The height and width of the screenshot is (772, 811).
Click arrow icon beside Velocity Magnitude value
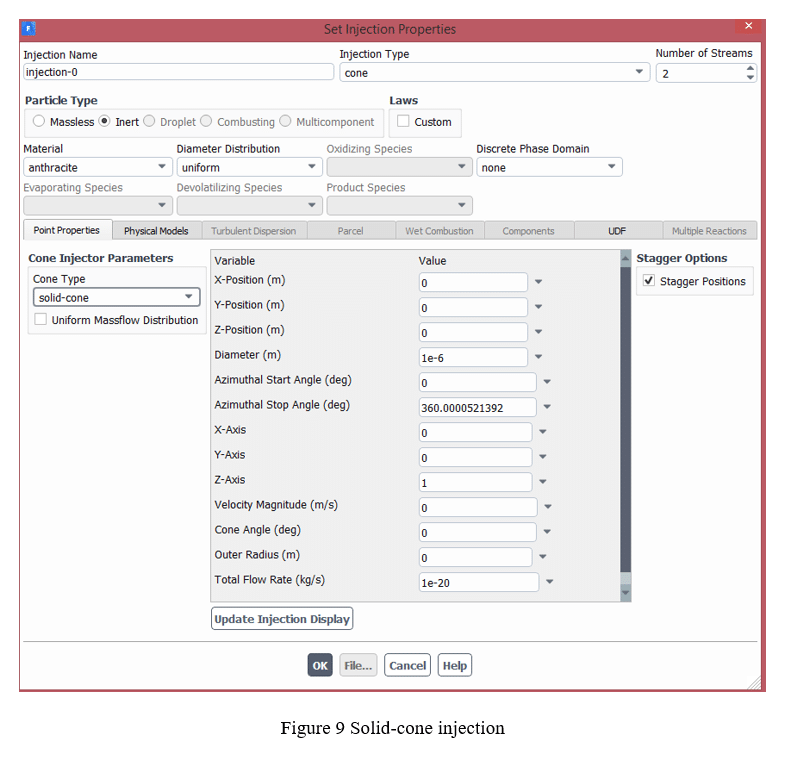(547, 508)
